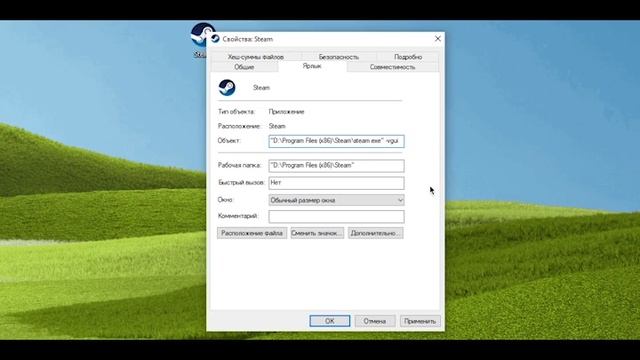Screen dimensions: 640x360
Task: Switch to the Общие tab
Action: [x=244, y=67]
